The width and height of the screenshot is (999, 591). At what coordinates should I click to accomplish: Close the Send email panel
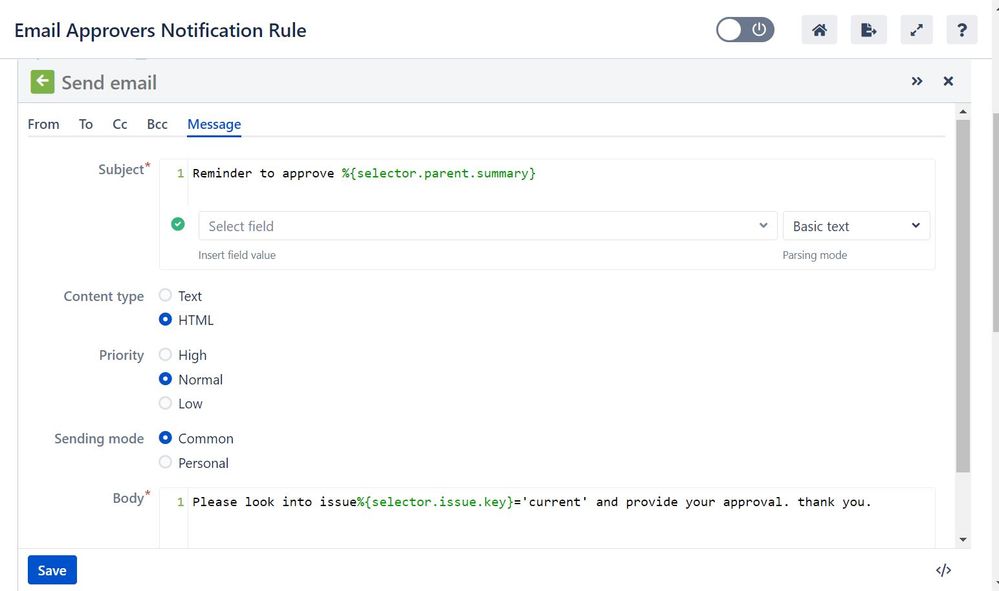click(948, 81)
